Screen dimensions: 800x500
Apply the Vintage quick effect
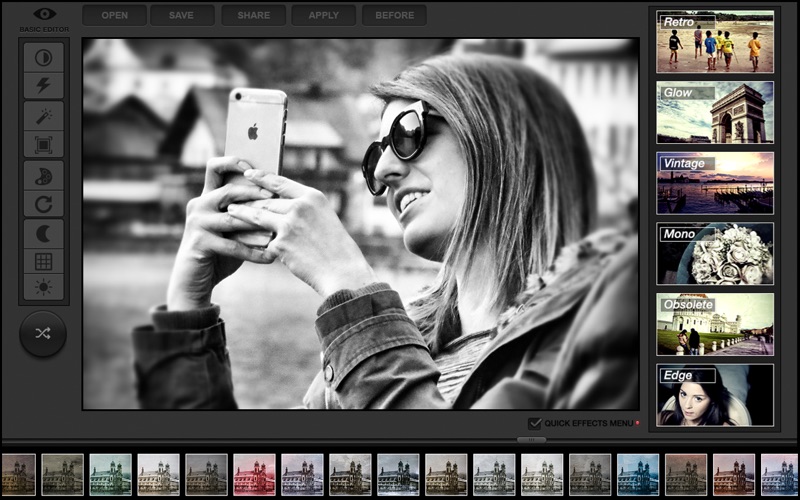715,183
